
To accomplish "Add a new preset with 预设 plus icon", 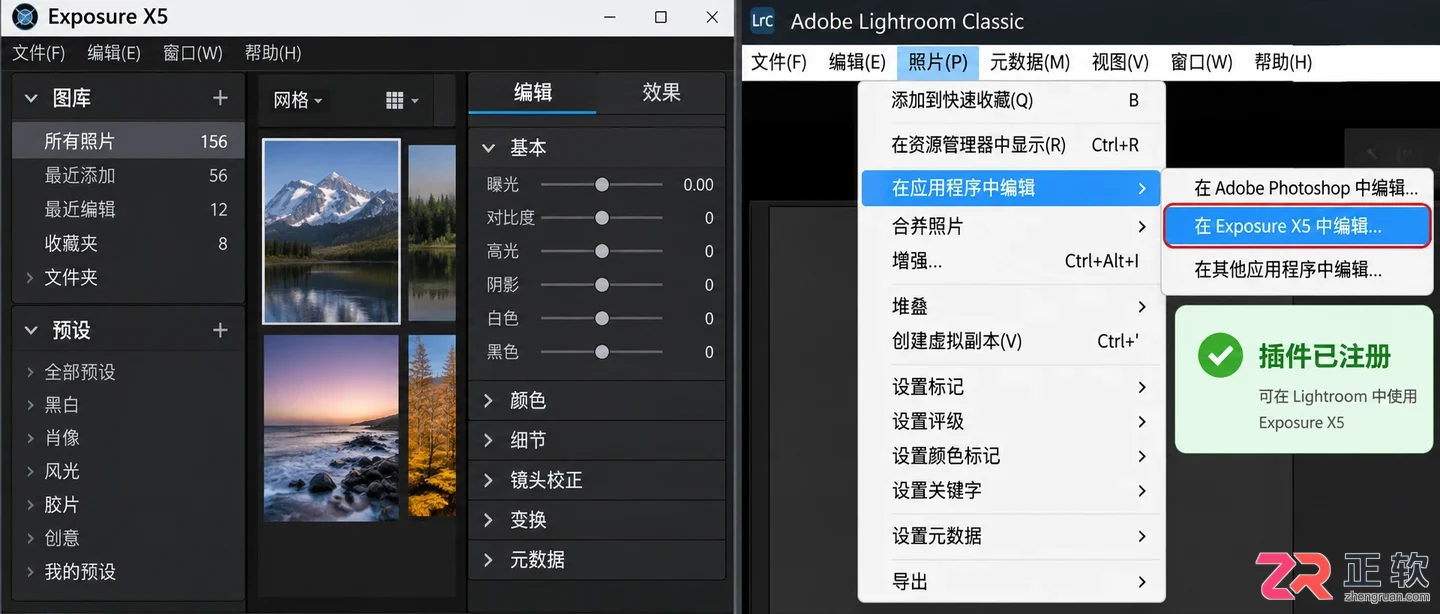I will click(x=221, y=330).
